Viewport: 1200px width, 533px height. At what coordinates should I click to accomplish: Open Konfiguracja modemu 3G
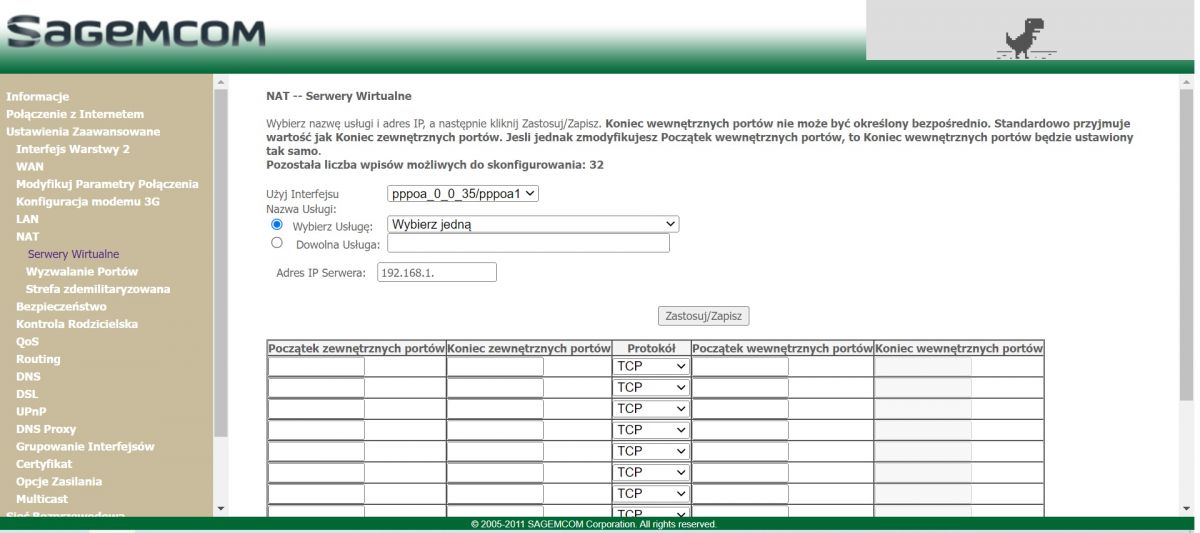[88, 201]
